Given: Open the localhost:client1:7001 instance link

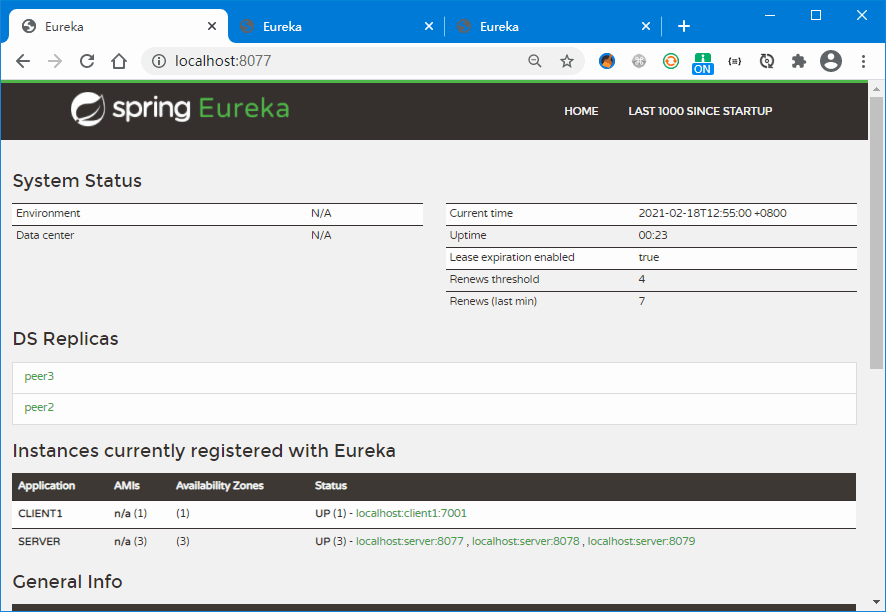Looking at the screenshot, I should tap(411, 514).
